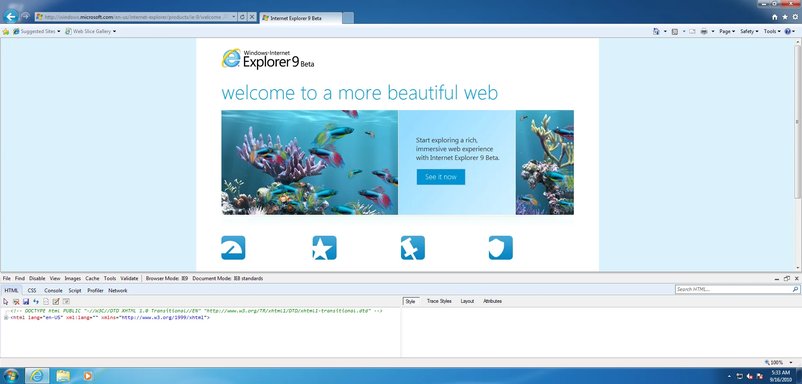
Task: Switch to the Style pane tab
Action: pos(410,301)
